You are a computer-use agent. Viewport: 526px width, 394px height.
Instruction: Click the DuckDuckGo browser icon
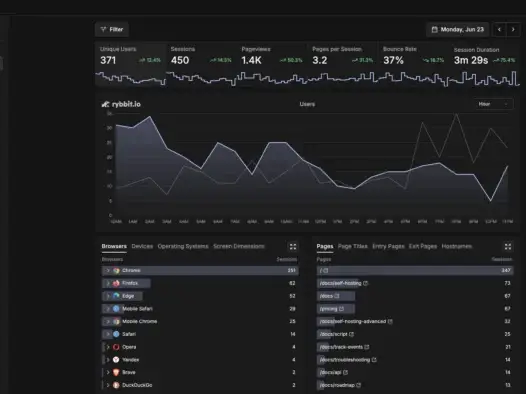(116, 385)
